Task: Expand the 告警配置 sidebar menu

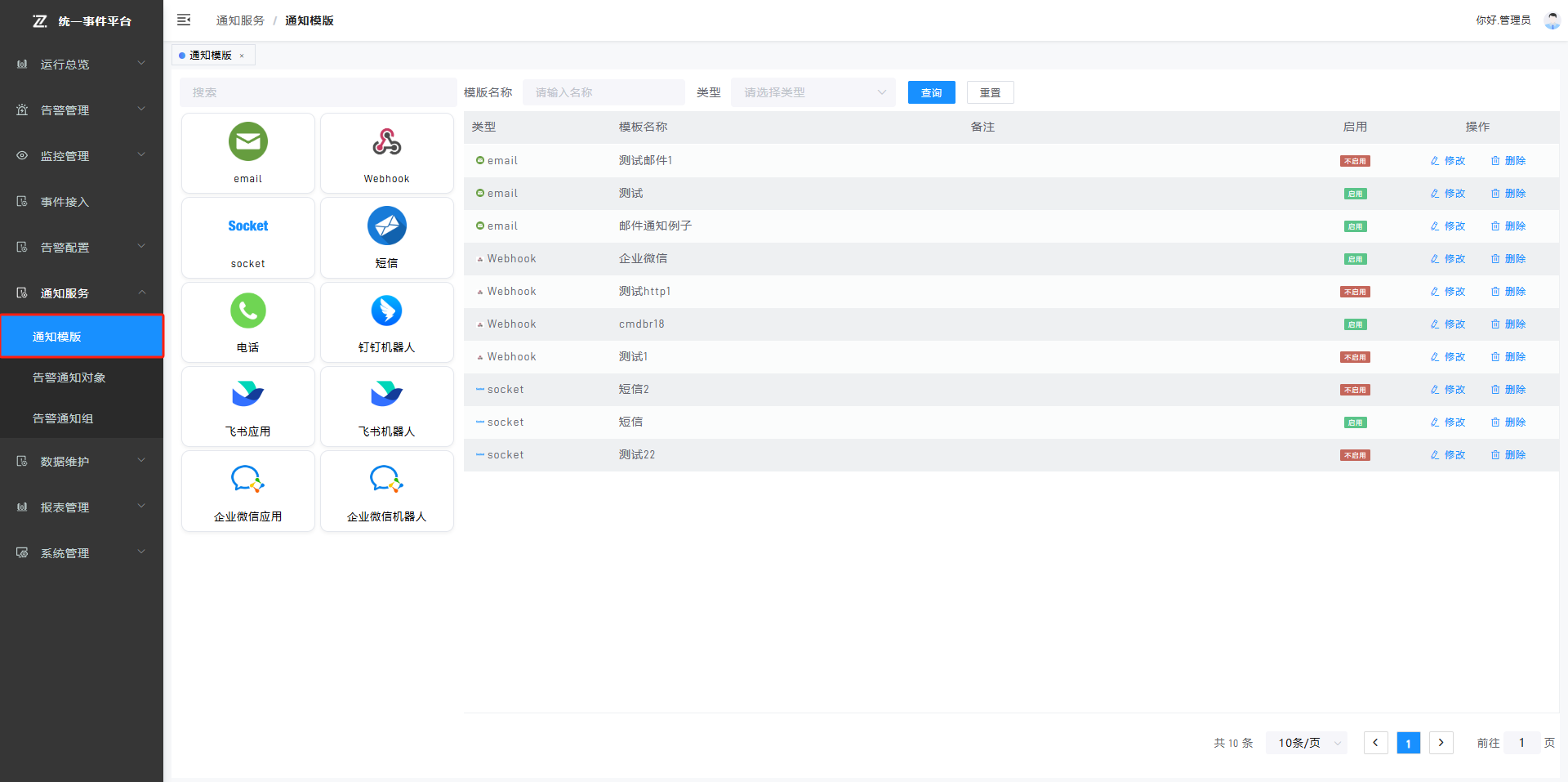Action: (x=82, y=247)
